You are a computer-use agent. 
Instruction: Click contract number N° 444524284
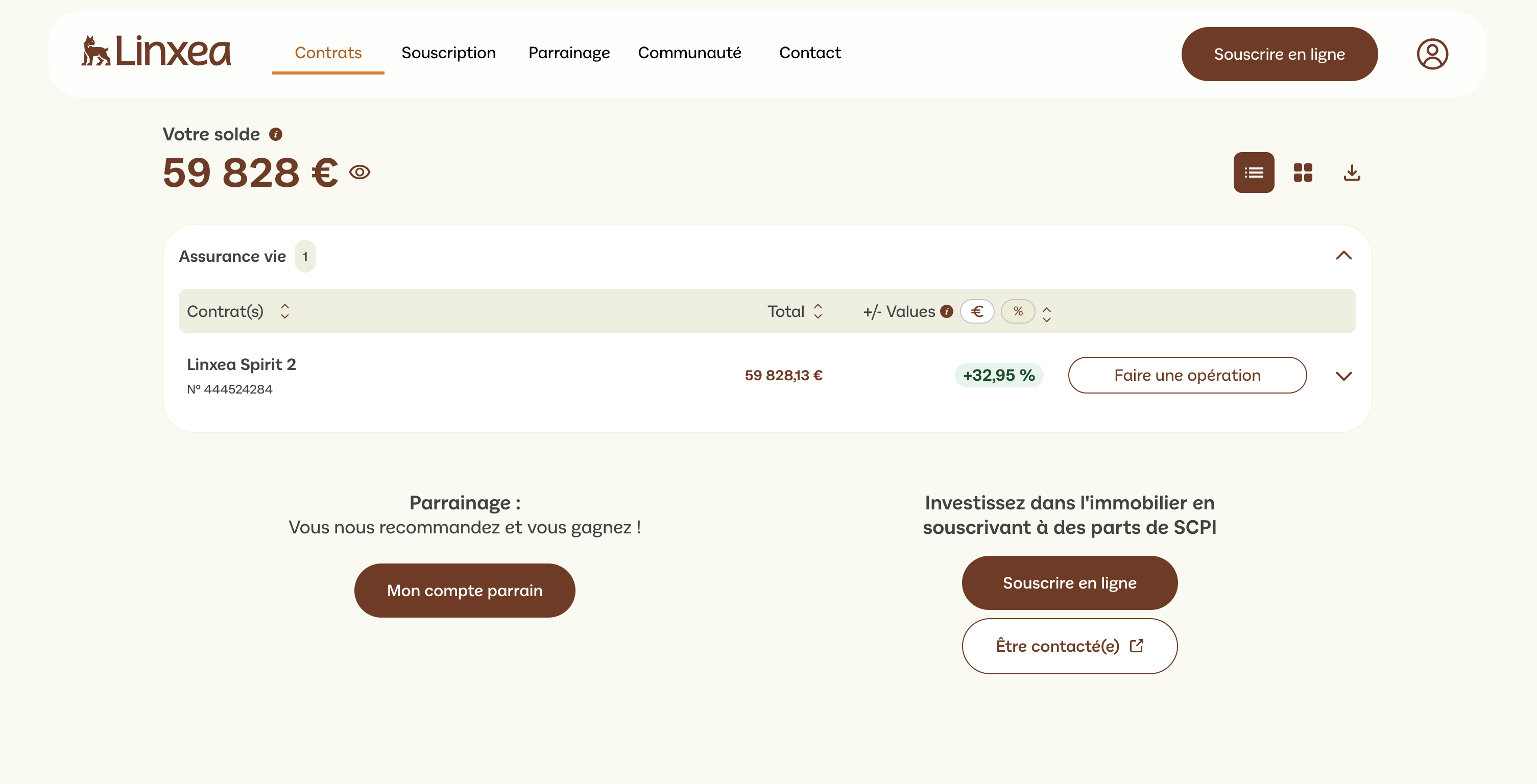coord(229,389)
